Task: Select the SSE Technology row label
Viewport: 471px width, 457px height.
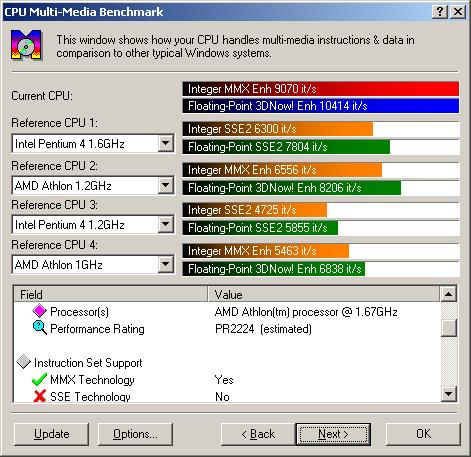Action: (90, 397)
